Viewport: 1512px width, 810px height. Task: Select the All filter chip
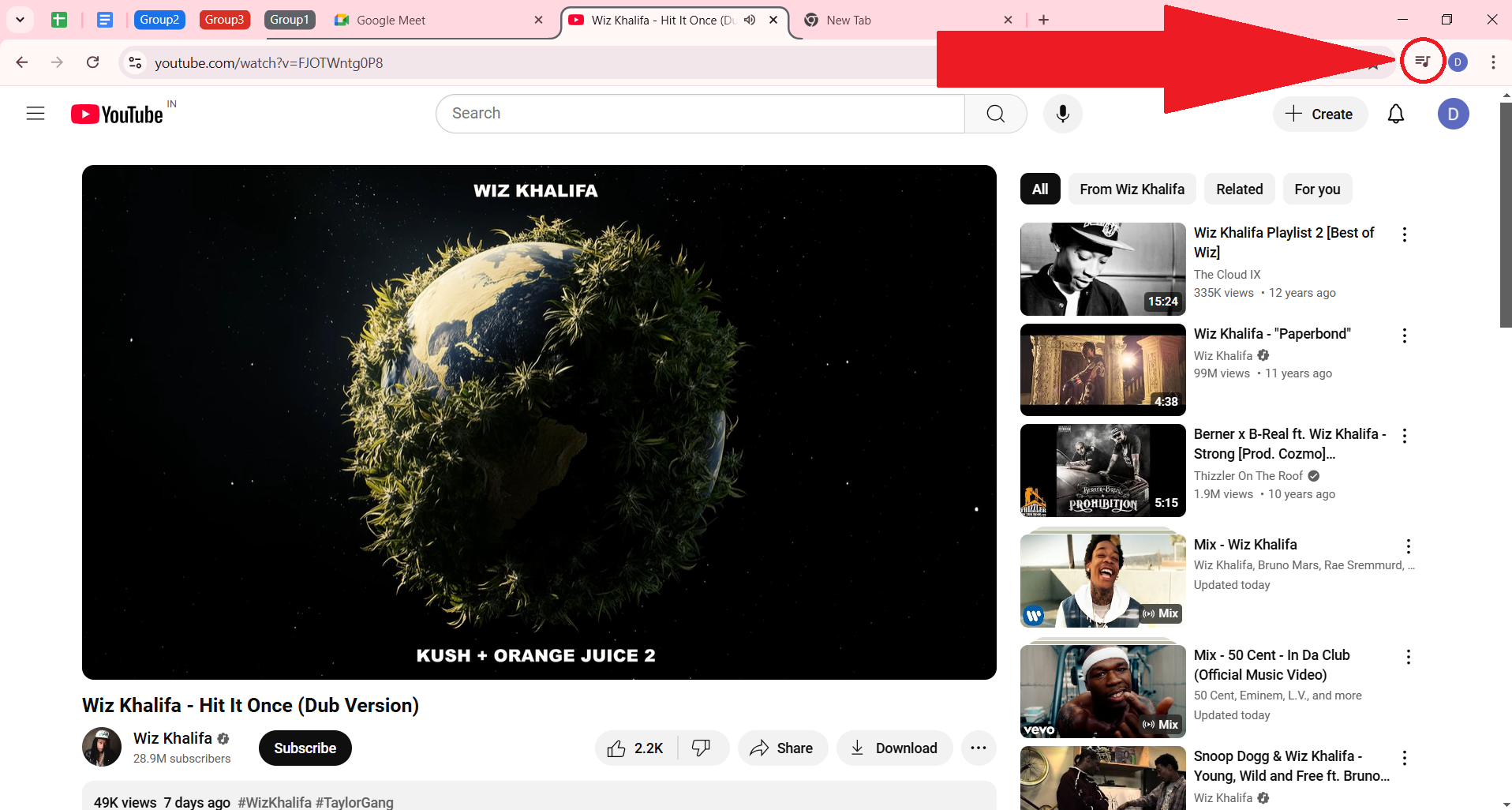(1040, 189)
